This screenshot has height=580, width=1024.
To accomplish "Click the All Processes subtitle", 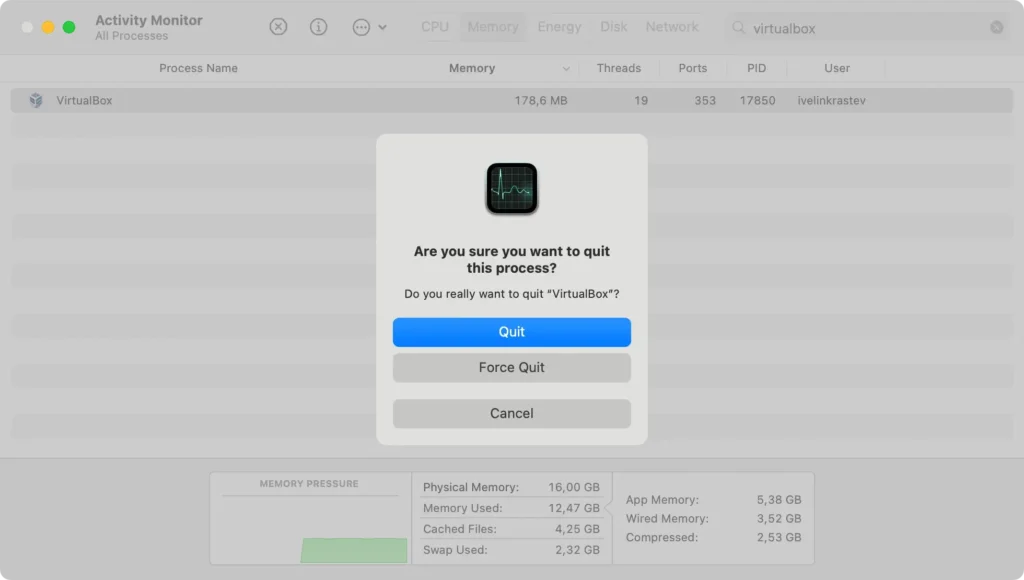I will [x=131, y=36].
